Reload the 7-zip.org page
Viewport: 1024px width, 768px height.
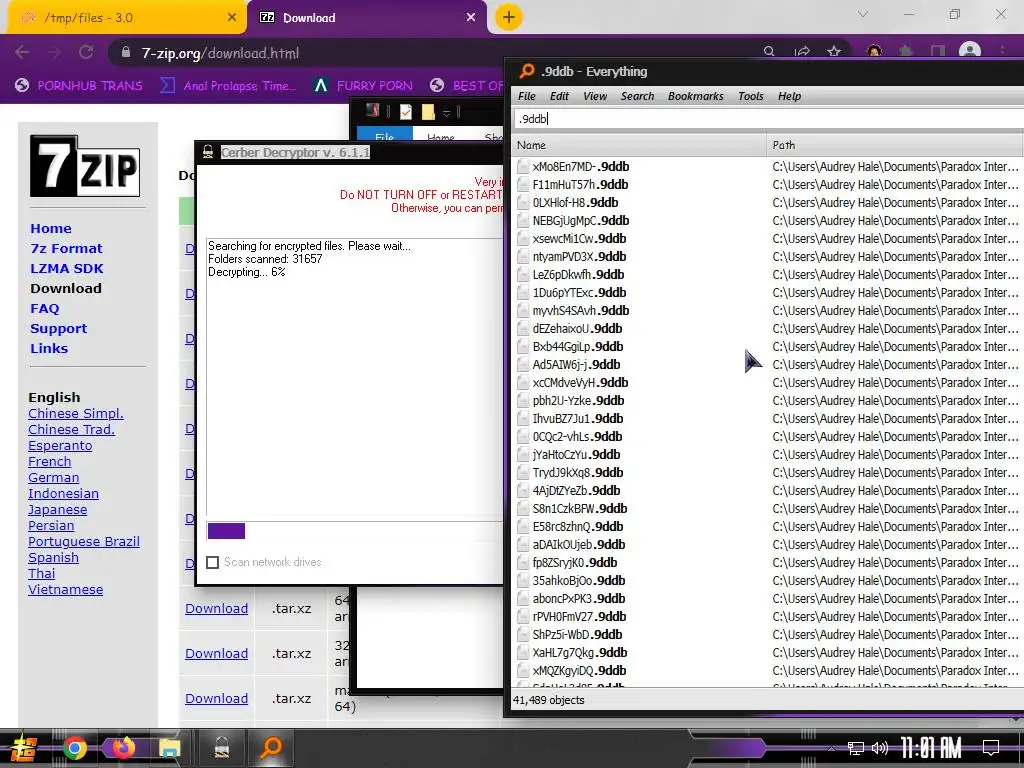pyautogui.click(x=86, y=53)
